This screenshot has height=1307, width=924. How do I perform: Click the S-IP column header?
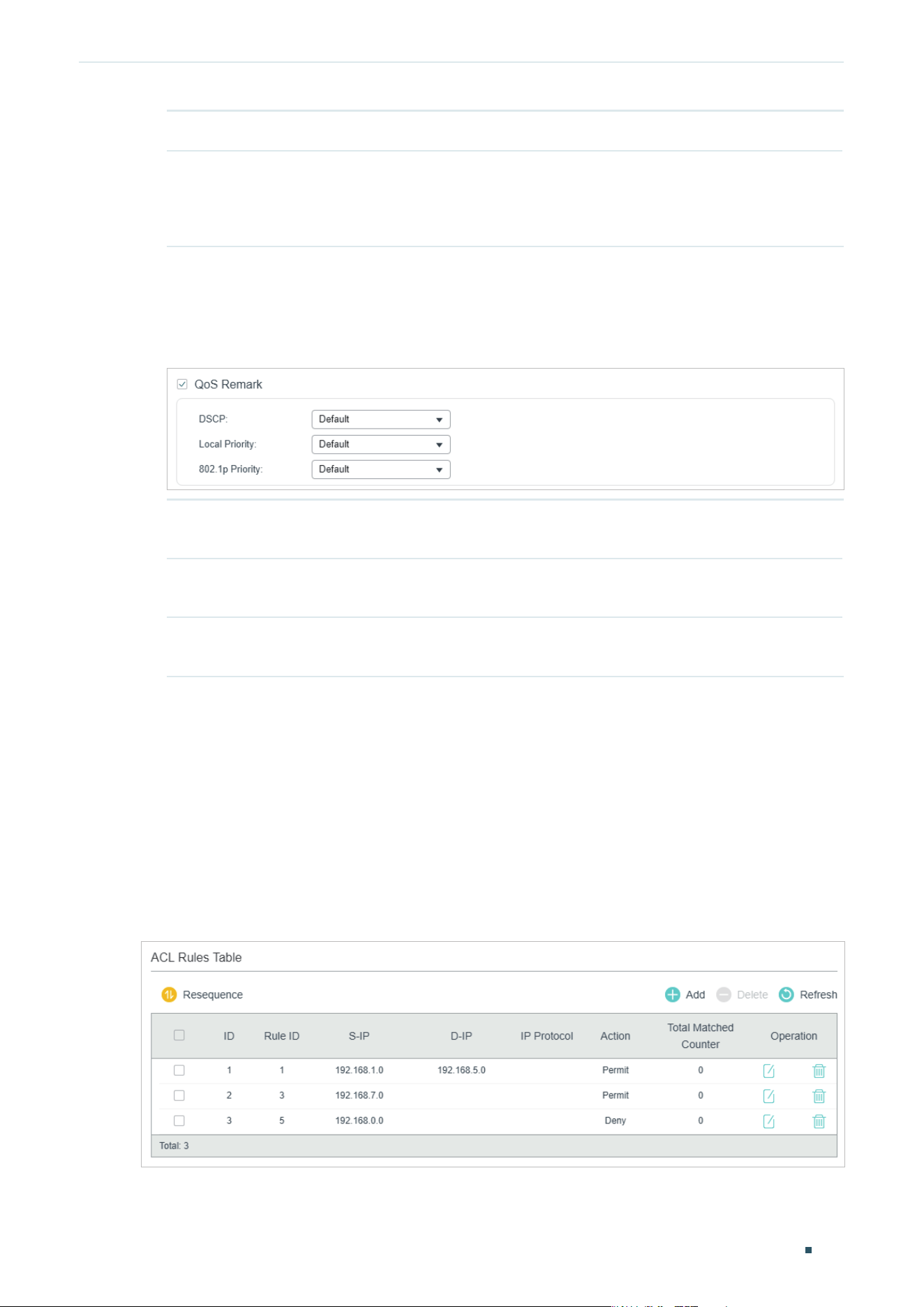coord(359,1036)
